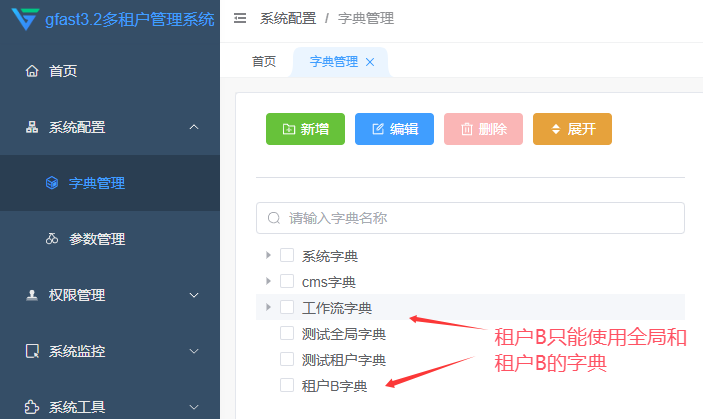703x419 pixels.
Task: Open 参数管理 in the sidebar
Action: pyautogui.click(x=96, y=239)
